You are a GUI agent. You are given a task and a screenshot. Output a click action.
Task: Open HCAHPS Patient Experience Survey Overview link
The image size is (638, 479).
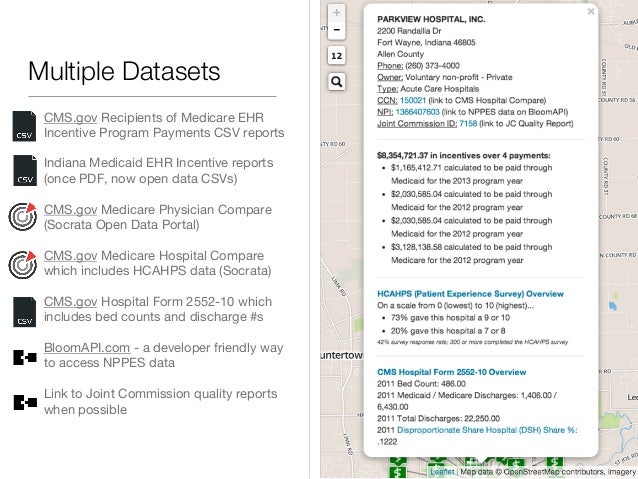coord(470,294)
